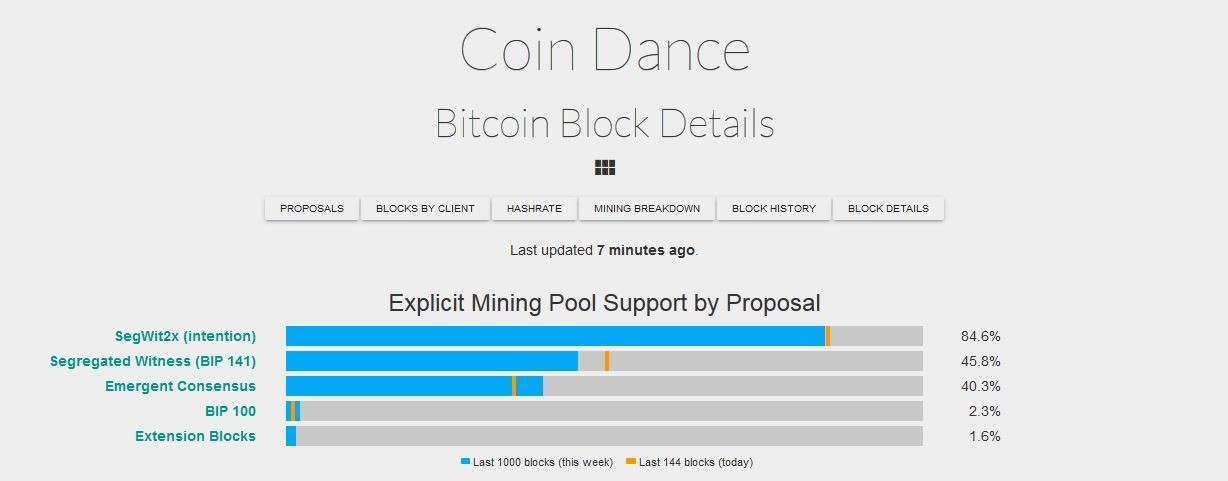Open Segregated Witness (BIP 141) link
This screenshot has height=481, width=1228.
pos(153,361)
